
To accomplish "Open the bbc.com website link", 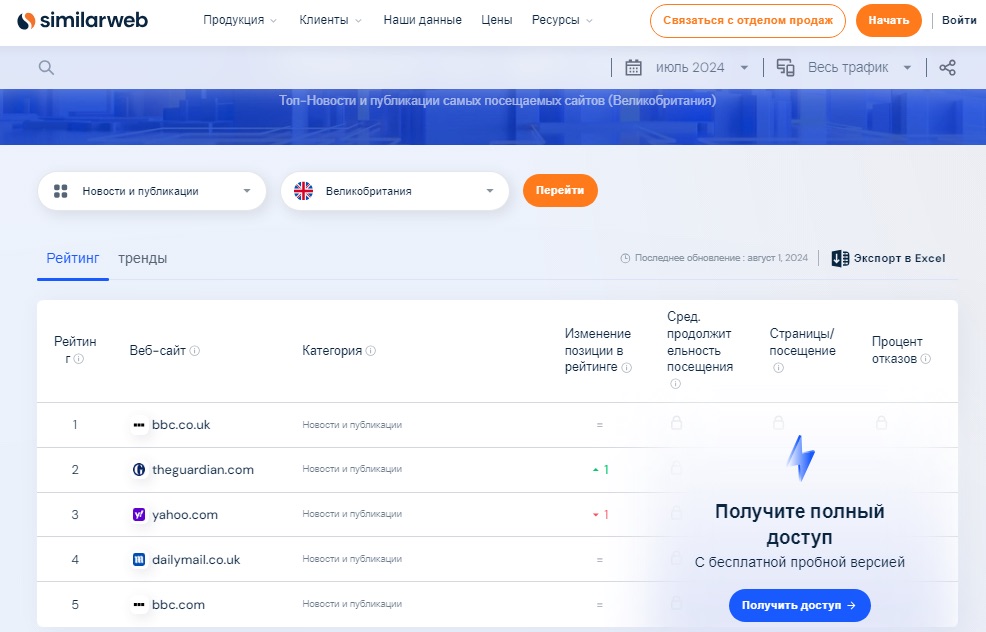I will pyautogui.click(x=179, y=604).
